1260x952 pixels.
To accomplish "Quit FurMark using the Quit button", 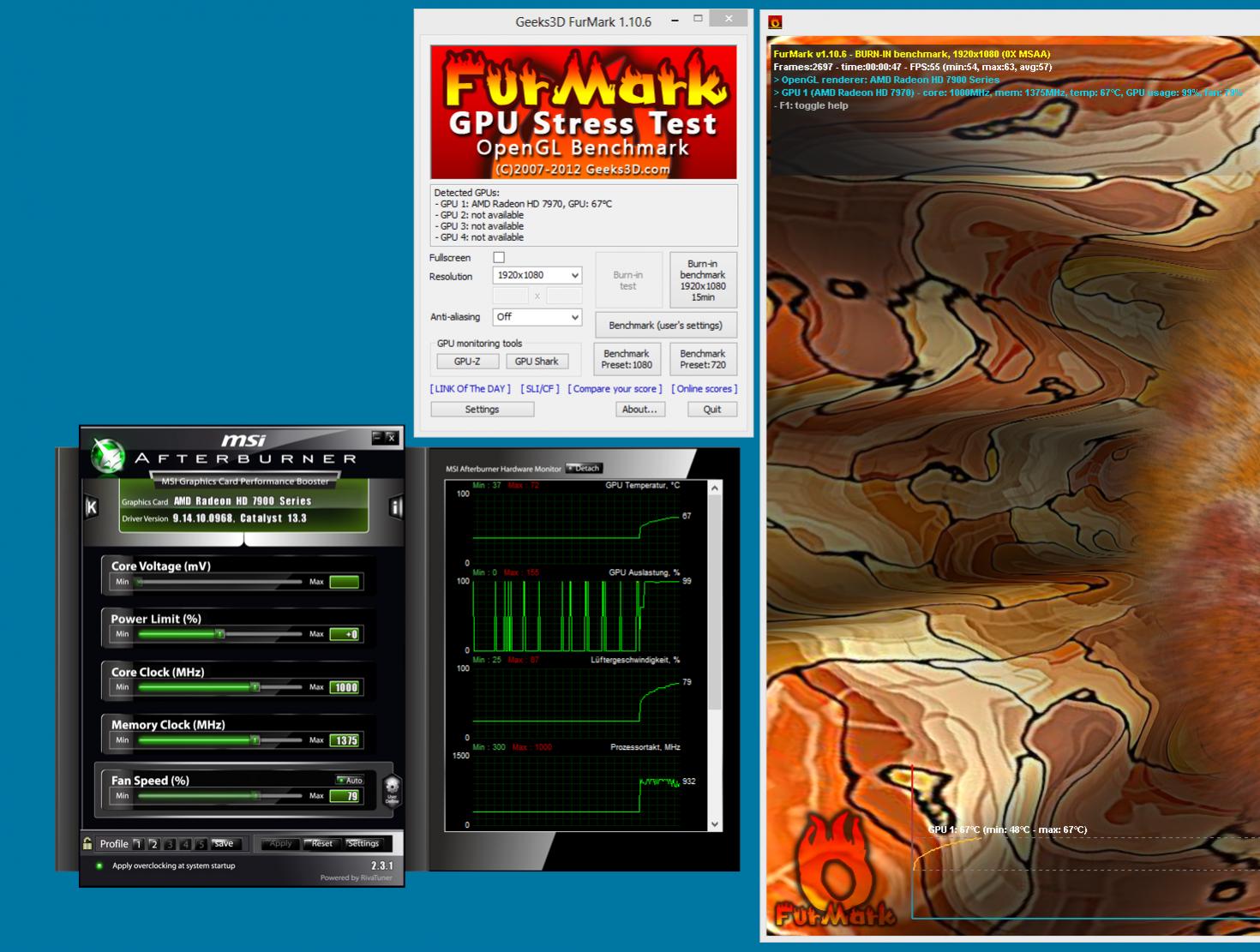I will (x=712, y=410).
